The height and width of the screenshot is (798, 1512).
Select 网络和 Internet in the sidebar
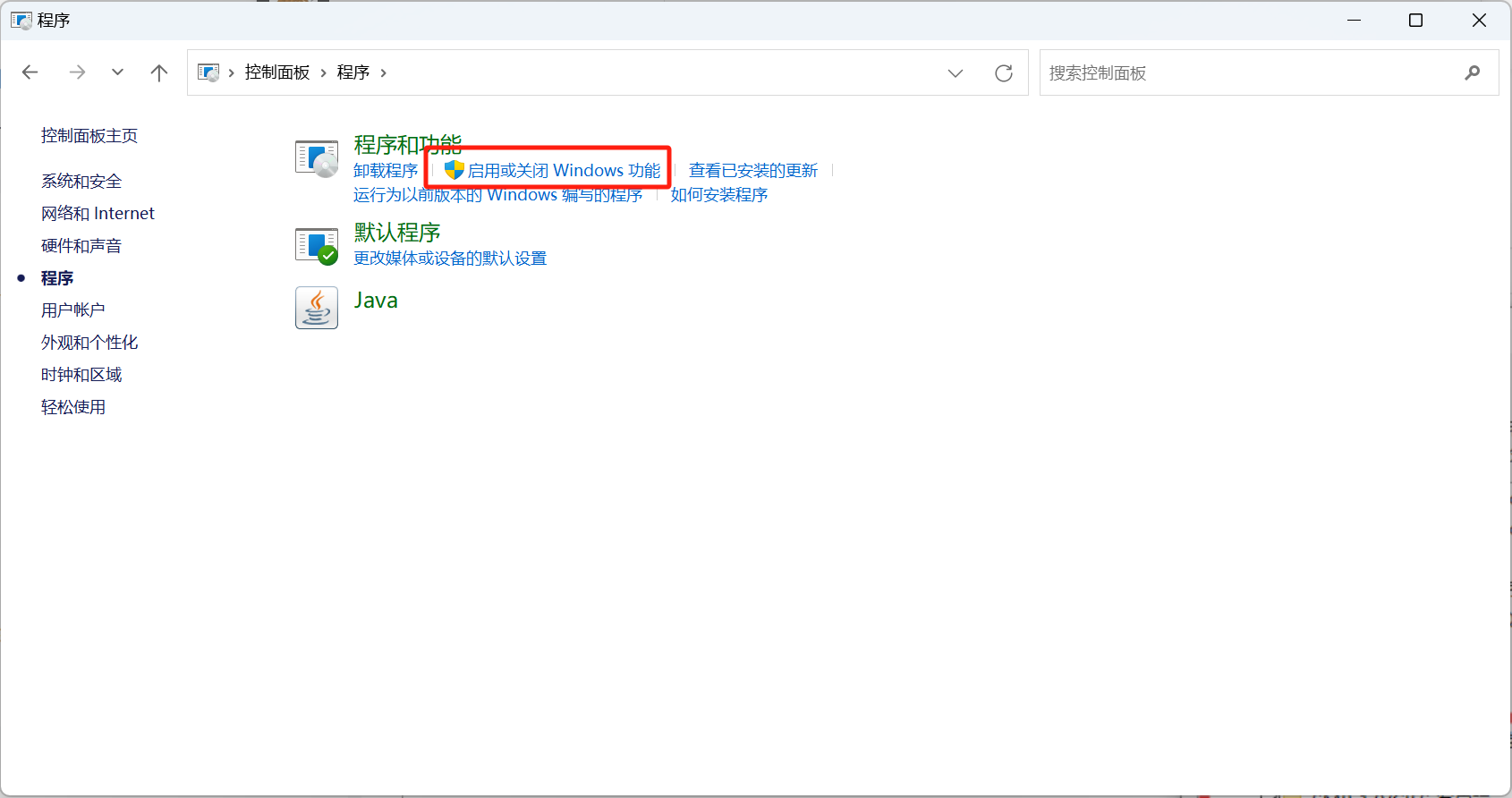click(98, 214)
